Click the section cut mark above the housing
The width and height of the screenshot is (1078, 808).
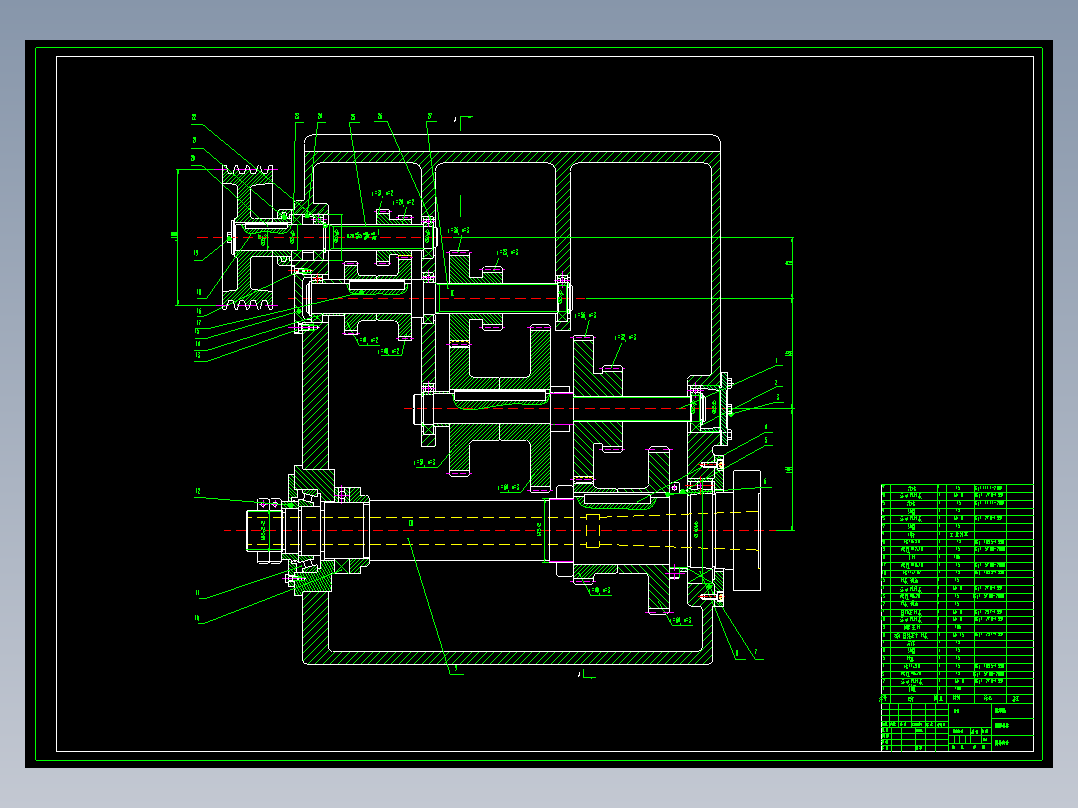pos(464,122)
